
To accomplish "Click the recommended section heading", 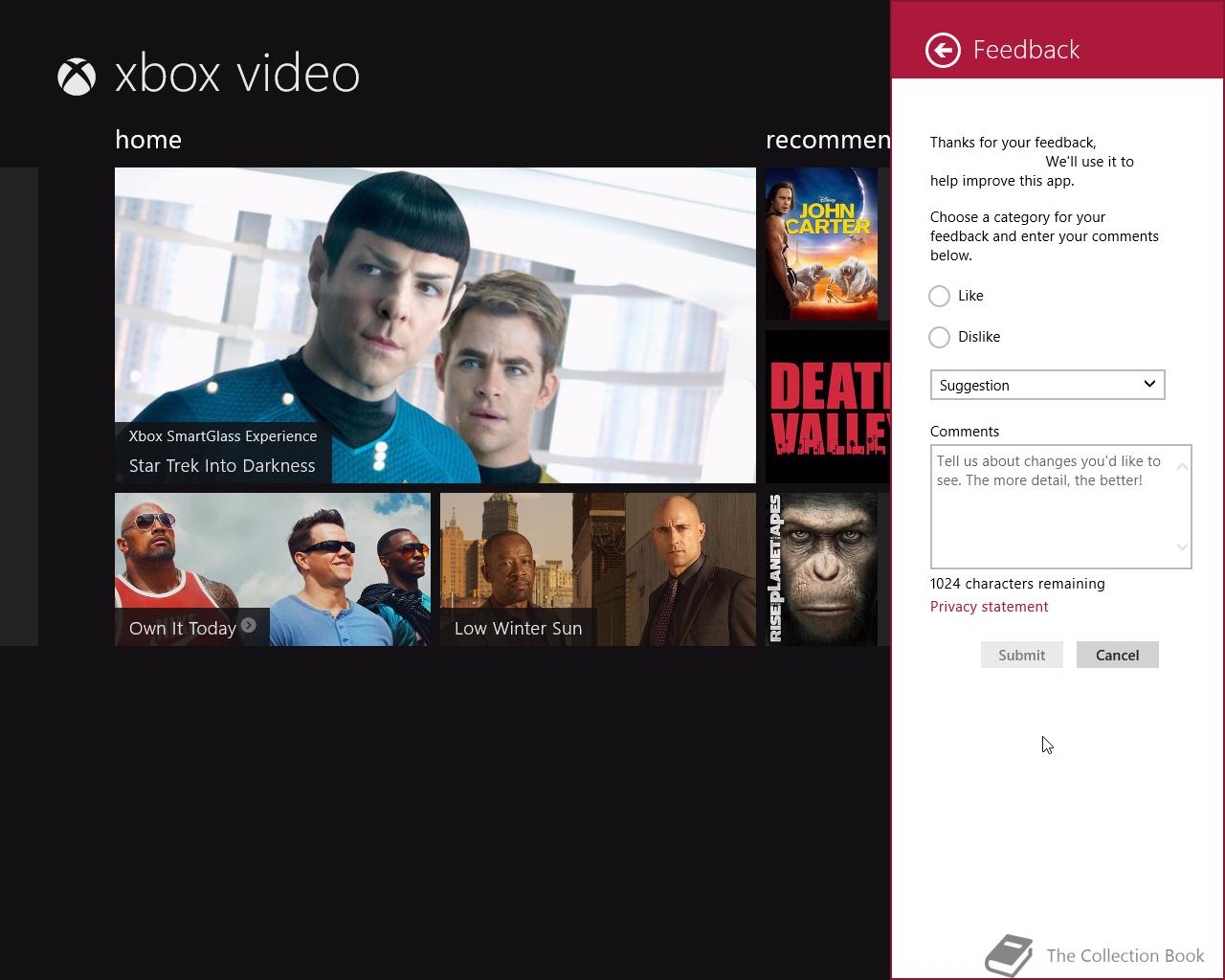I will 828,140.
